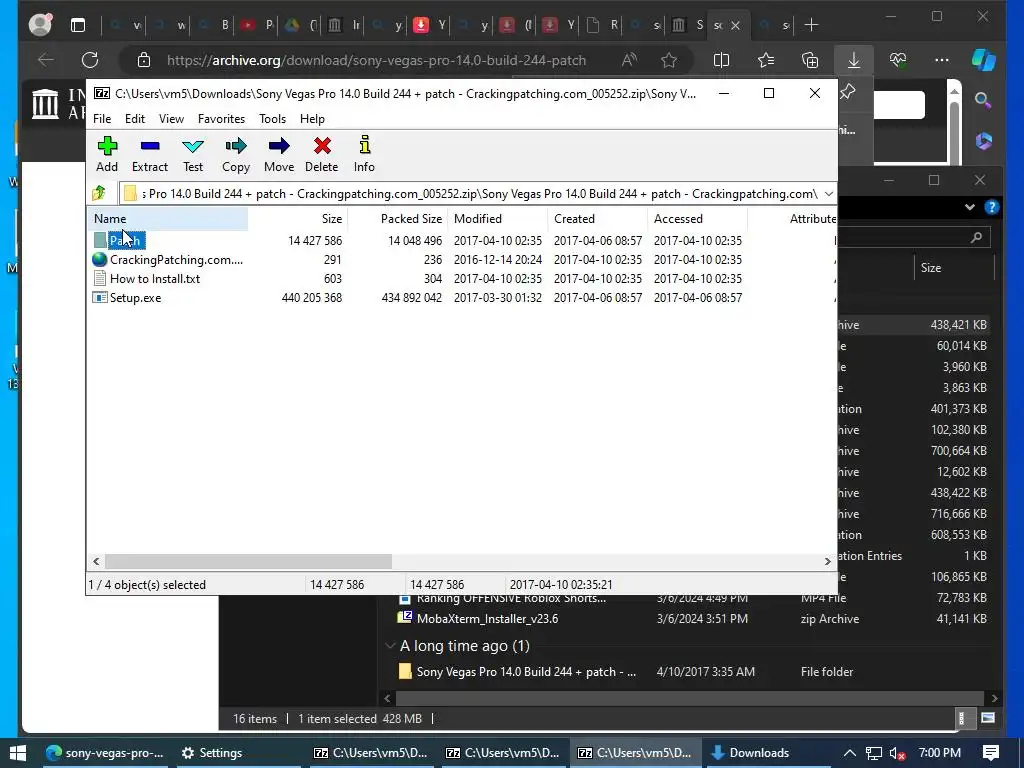Close the active Edge tab
The image size is (1024, 768).
[x=735, y=25]
